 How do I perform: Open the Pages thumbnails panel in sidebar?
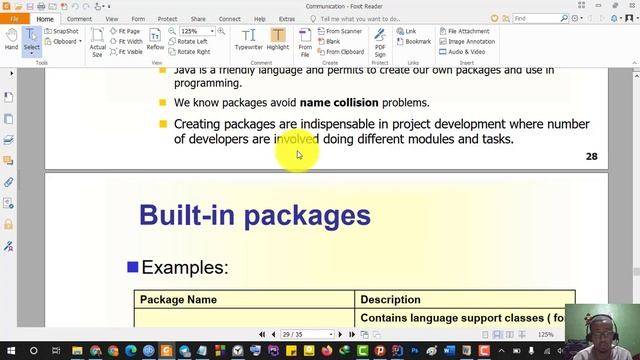[9, 119]
